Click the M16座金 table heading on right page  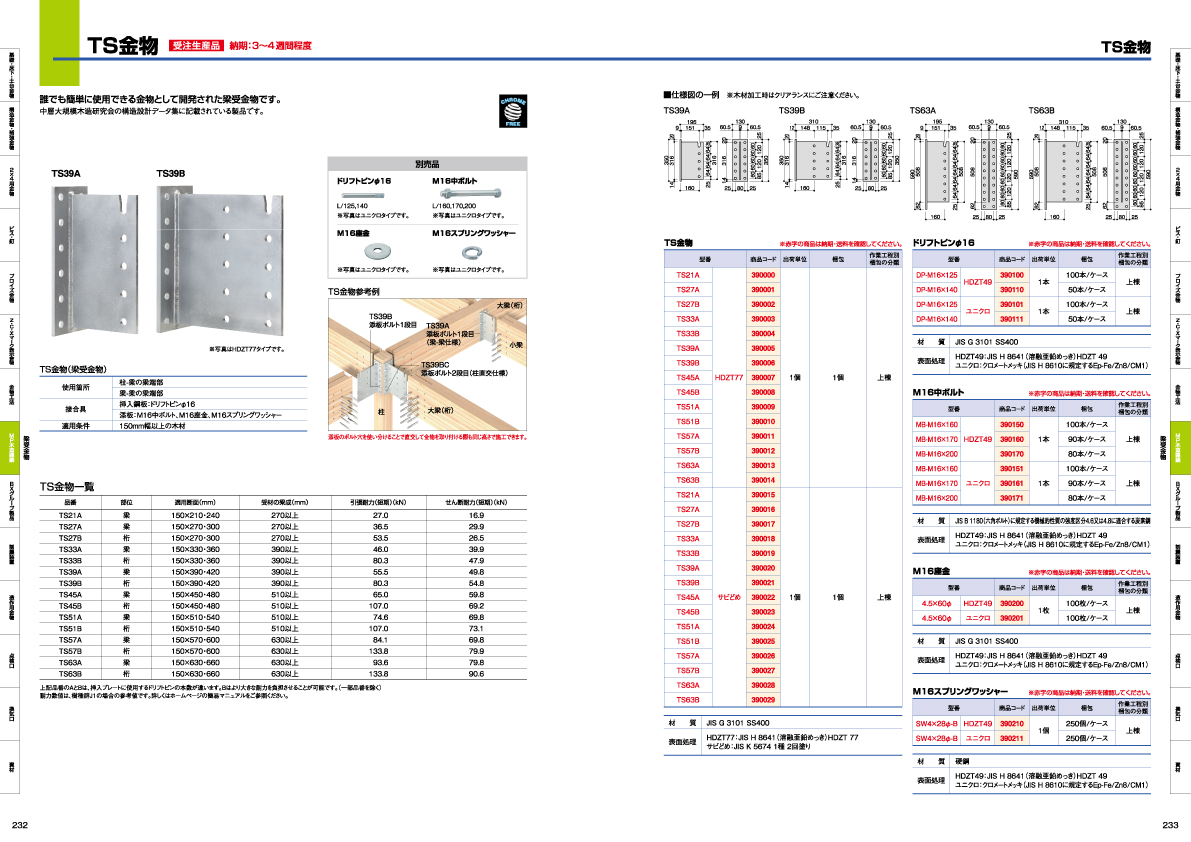coord(931,571)
